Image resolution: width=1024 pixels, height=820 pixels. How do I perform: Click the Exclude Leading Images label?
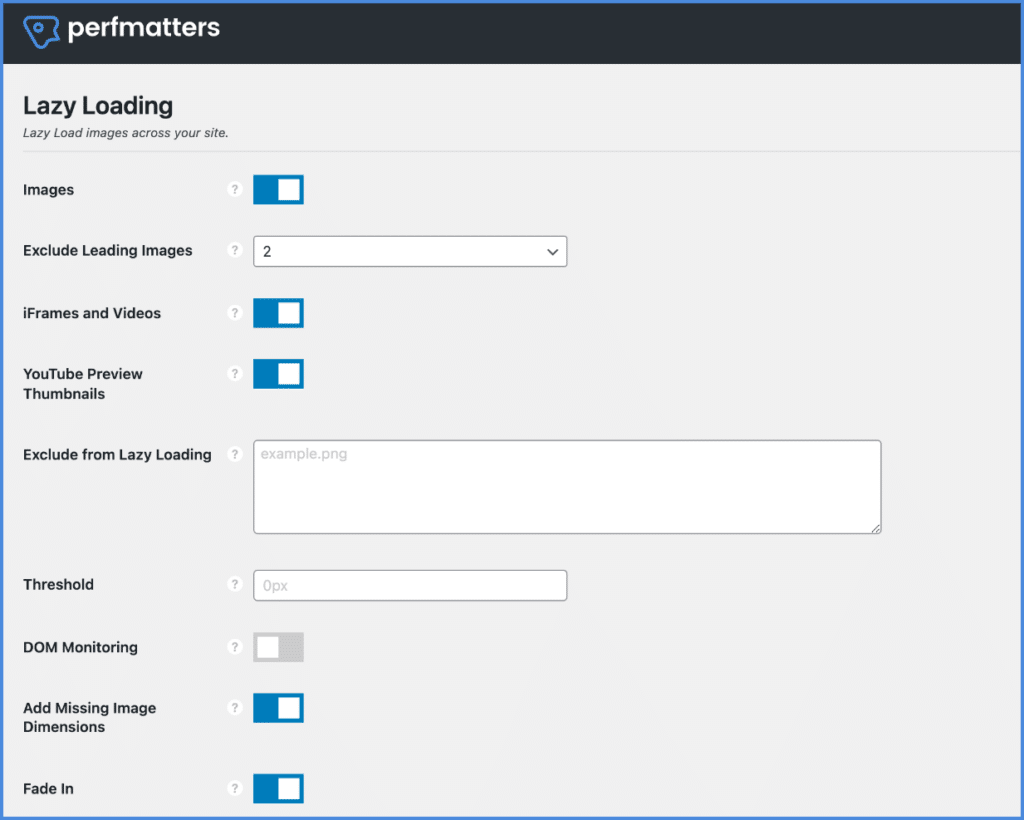[108, 251]
